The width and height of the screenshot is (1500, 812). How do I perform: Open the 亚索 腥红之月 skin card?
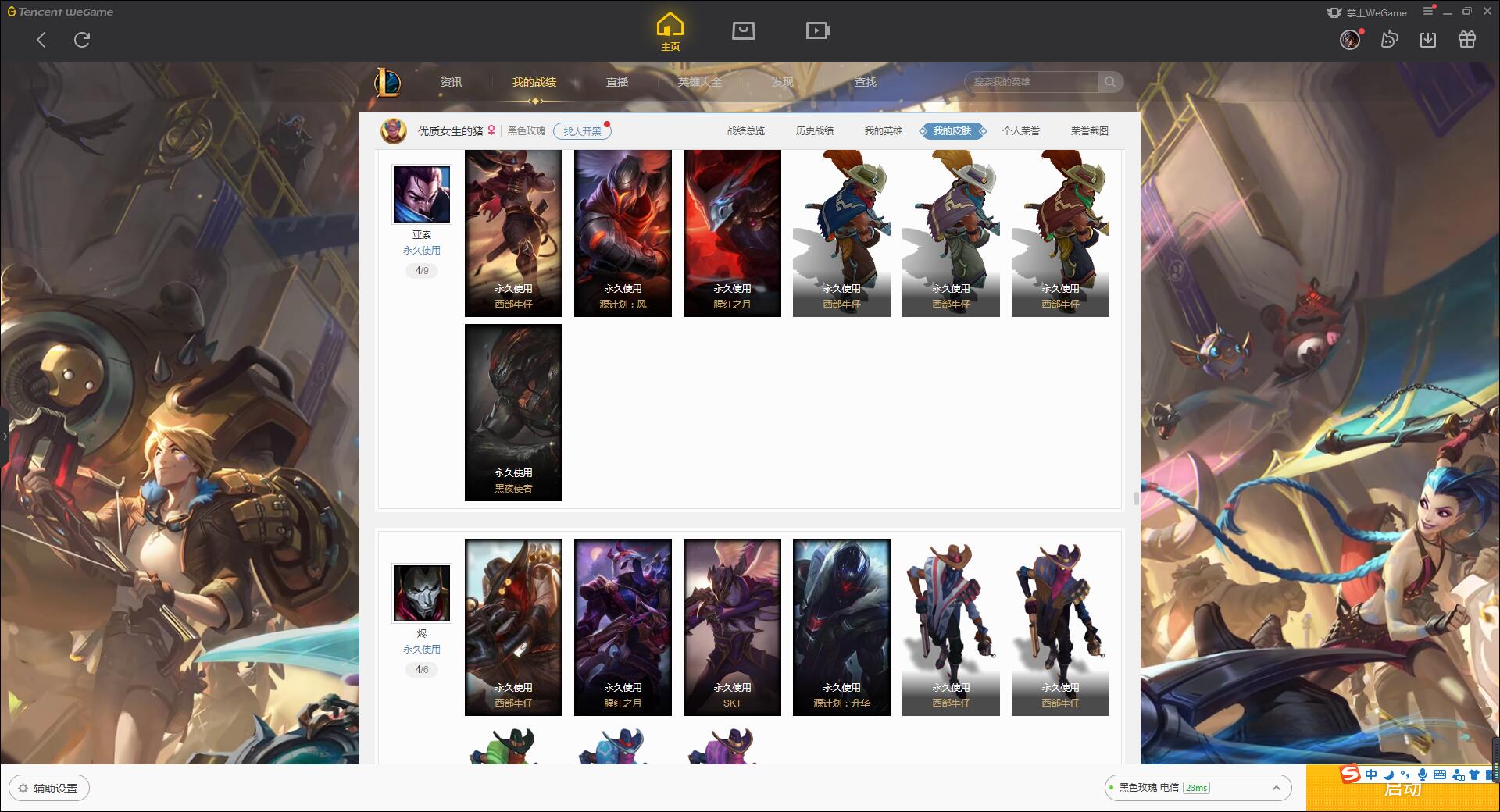[x=732, y=233]
